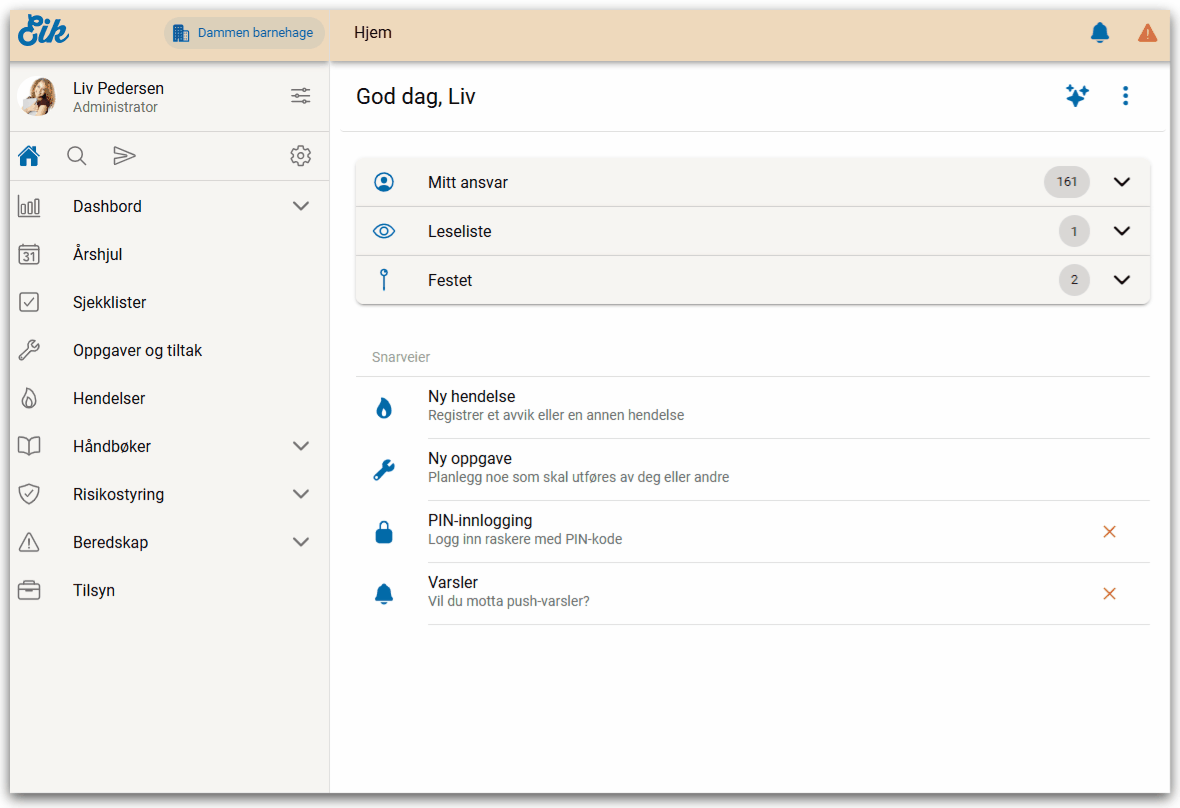The height and width of the screenshot is (808, 1180).
Task: Open profile filter sliders icon
Action: [x=300, y=96]
